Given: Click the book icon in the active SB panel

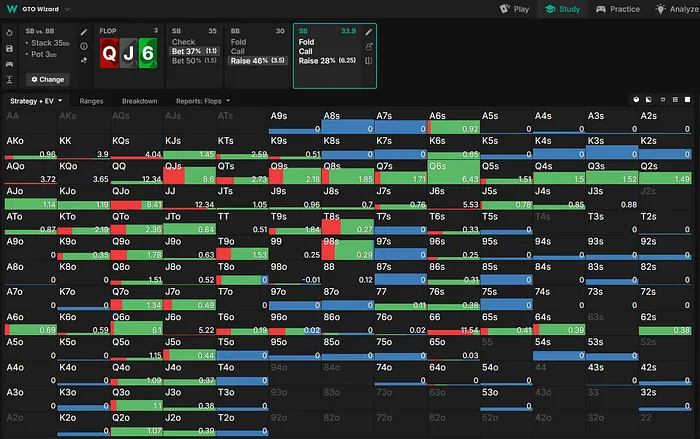Looking at the screenshot, I should pyautogui.click(x=369, y=60).
